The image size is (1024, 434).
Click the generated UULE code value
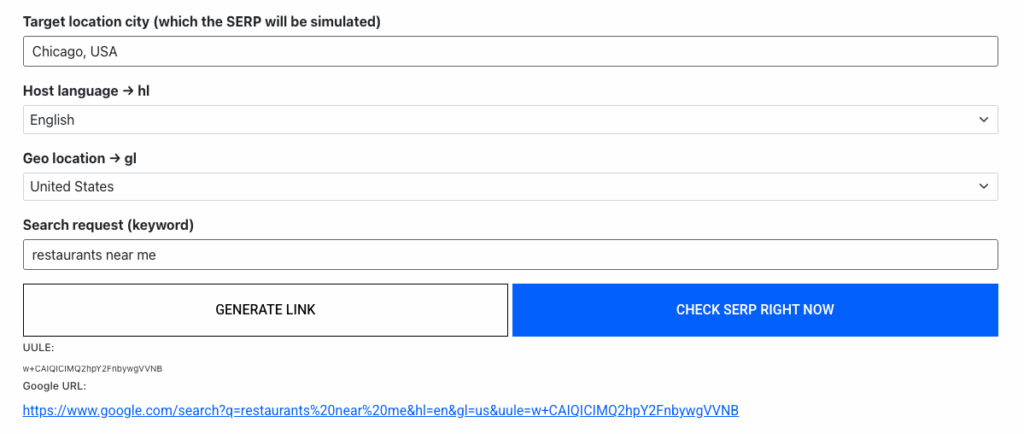(92, 368)
